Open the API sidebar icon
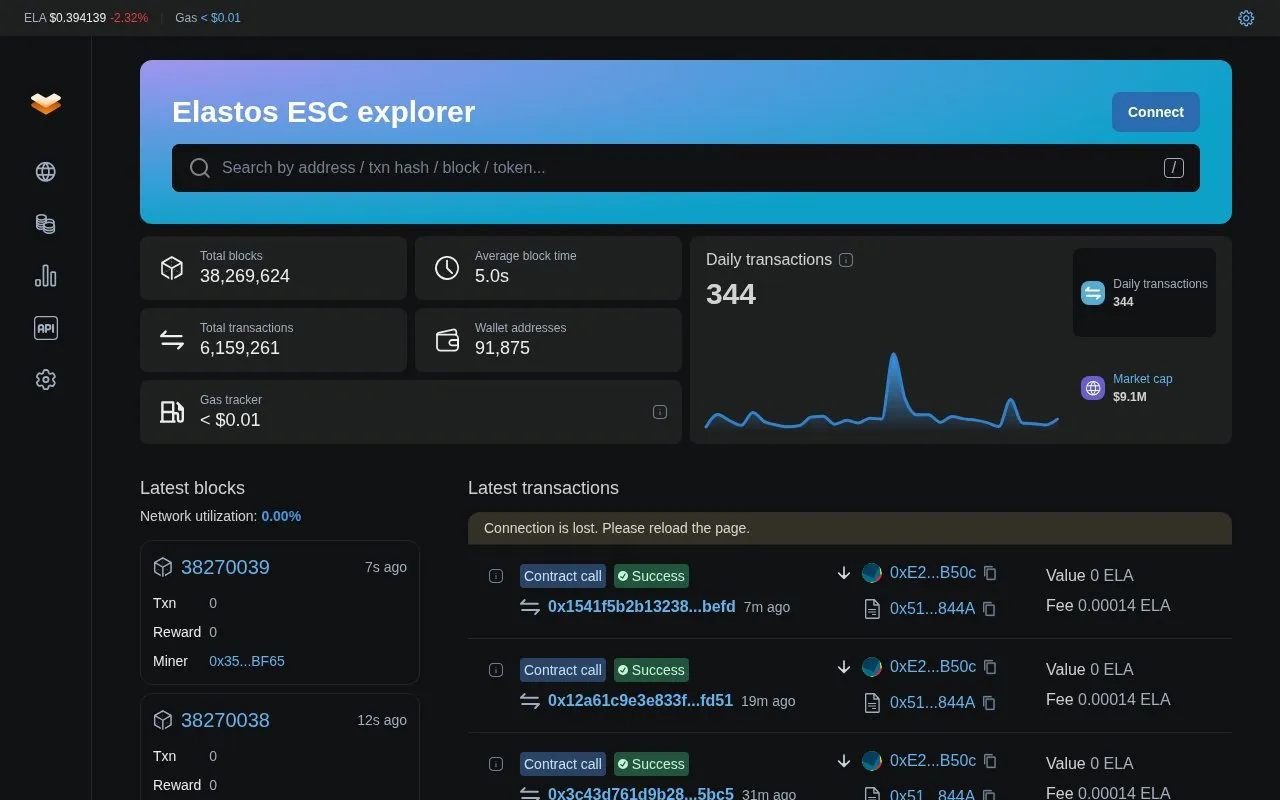1280x800 pixels. [x=46, y=328]
